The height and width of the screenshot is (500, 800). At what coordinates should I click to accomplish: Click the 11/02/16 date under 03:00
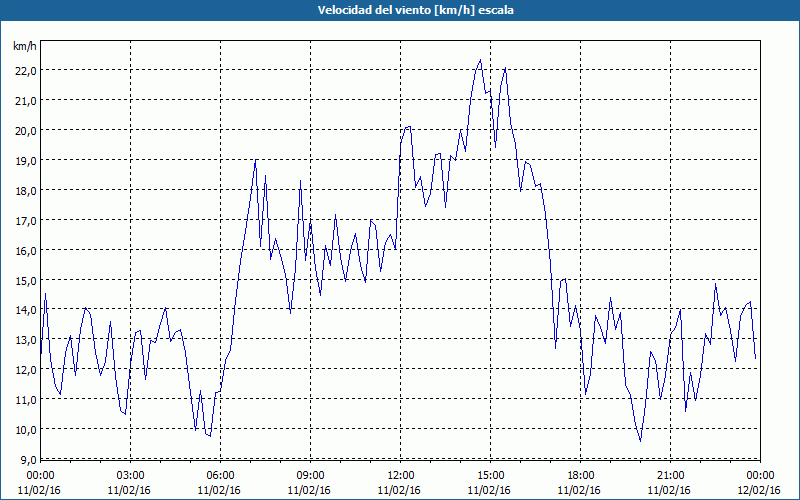[x=129, y=490]
